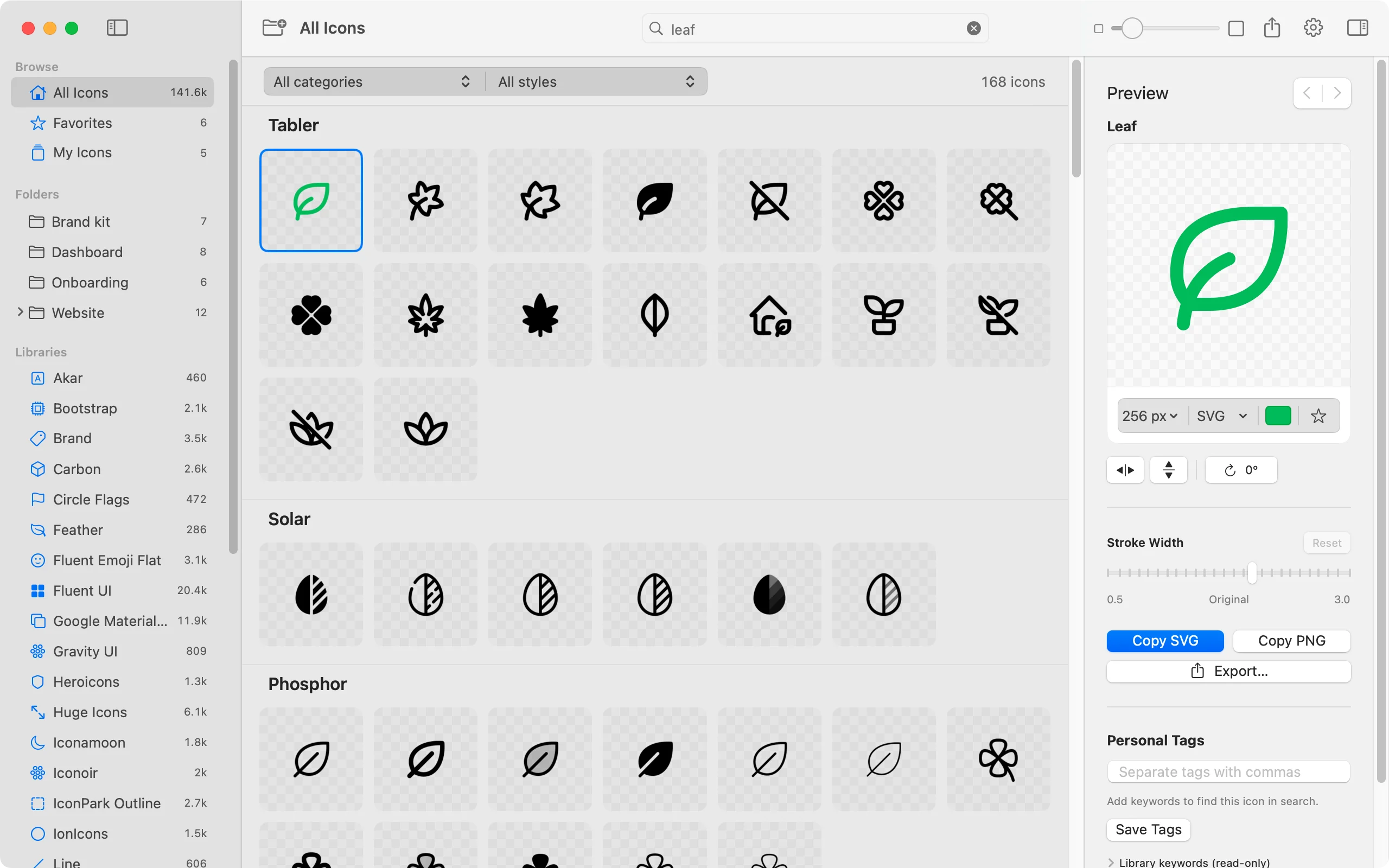The width and height of the screenshot is (1389, 868).
Task: Select the Tabler filled leaf icon
Action: click(654, 200)
